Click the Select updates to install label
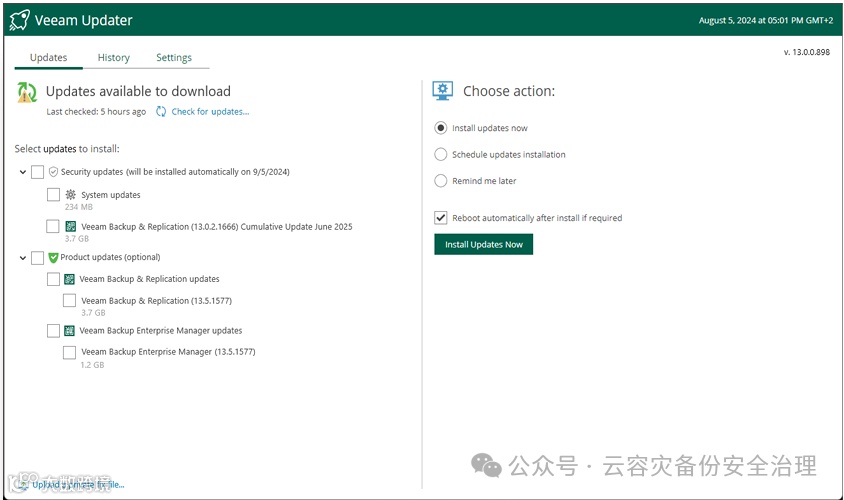844x500 pixels. (67, 149)
